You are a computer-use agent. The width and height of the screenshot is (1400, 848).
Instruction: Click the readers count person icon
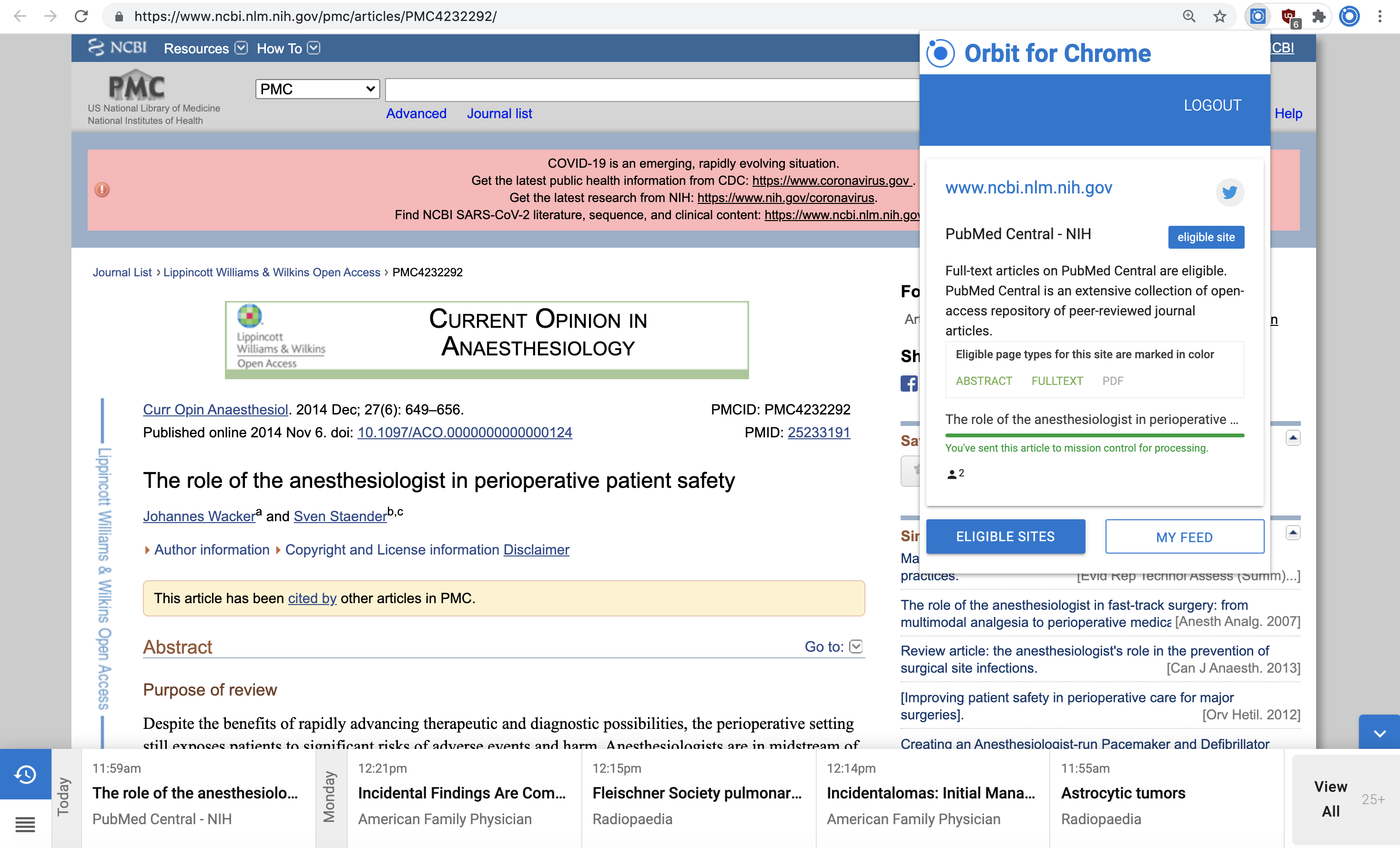tap(952, 474)
